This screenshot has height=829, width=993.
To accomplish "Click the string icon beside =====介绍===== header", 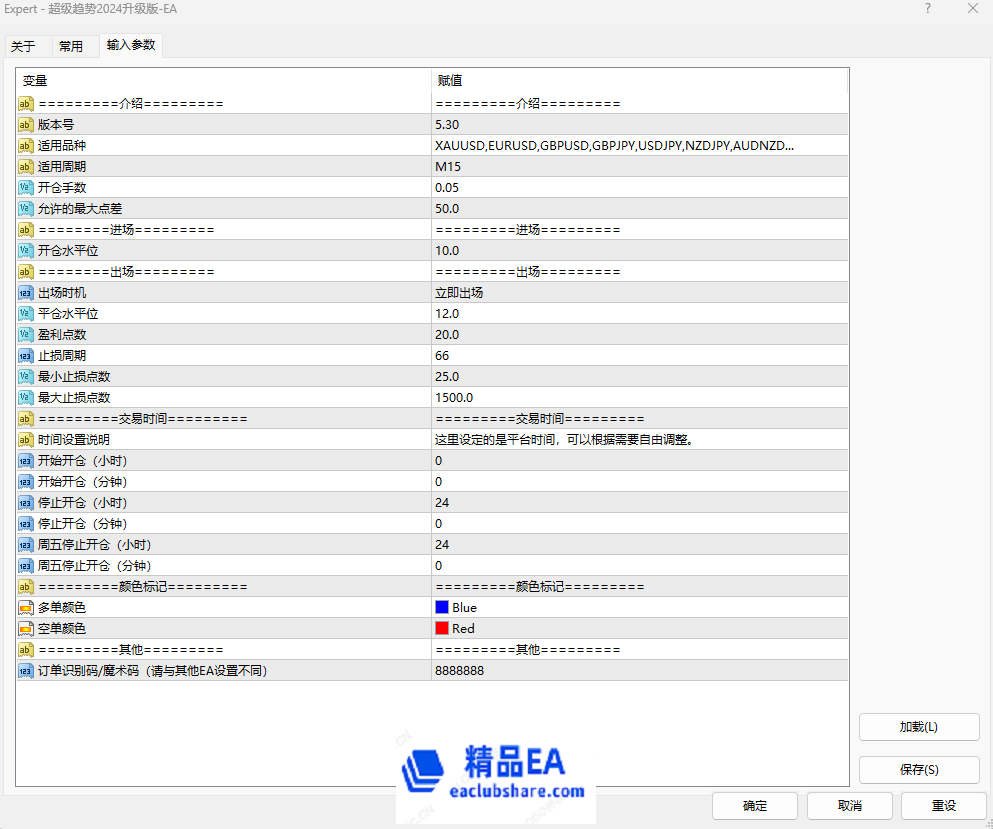I will [25, 104].
